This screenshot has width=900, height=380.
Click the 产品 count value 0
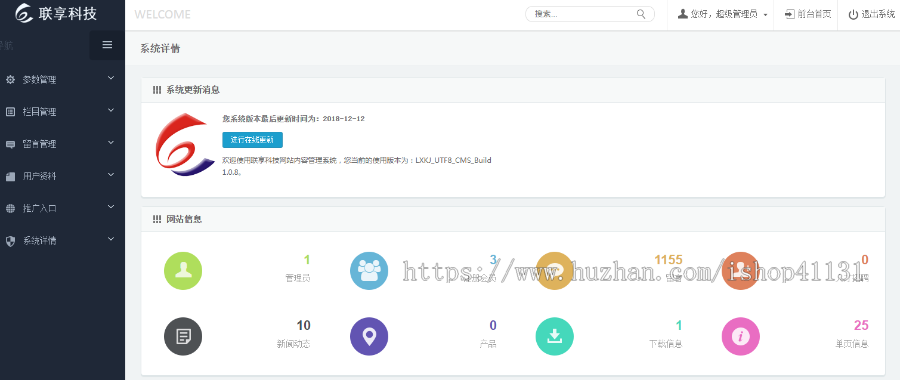click(493, 325)
